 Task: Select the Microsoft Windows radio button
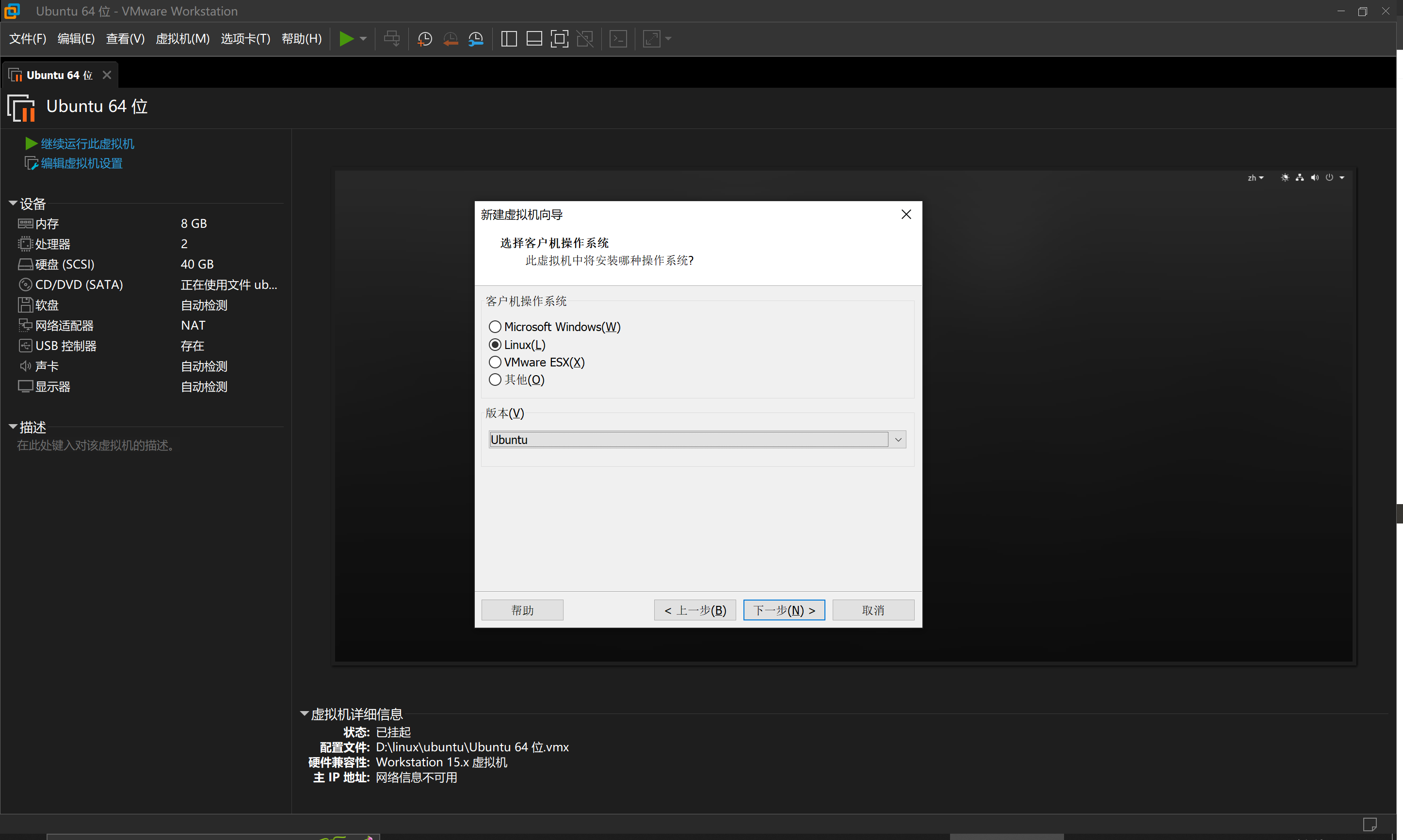pos(495,327)
